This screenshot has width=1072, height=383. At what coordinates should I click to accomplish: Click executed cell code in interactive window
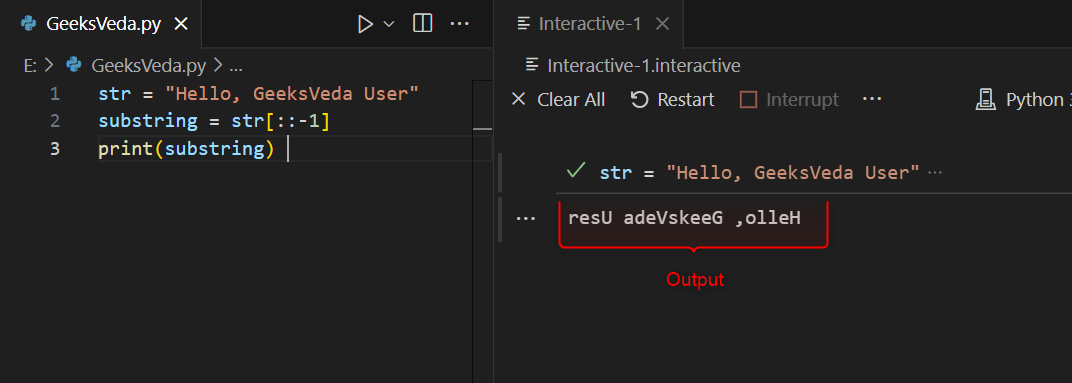[759, 172]
